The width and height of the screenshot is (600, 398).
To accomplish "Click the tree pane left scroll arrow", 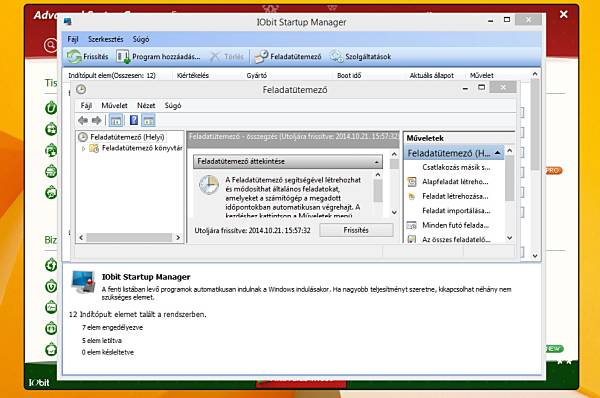I will click(x=81, y=238).
